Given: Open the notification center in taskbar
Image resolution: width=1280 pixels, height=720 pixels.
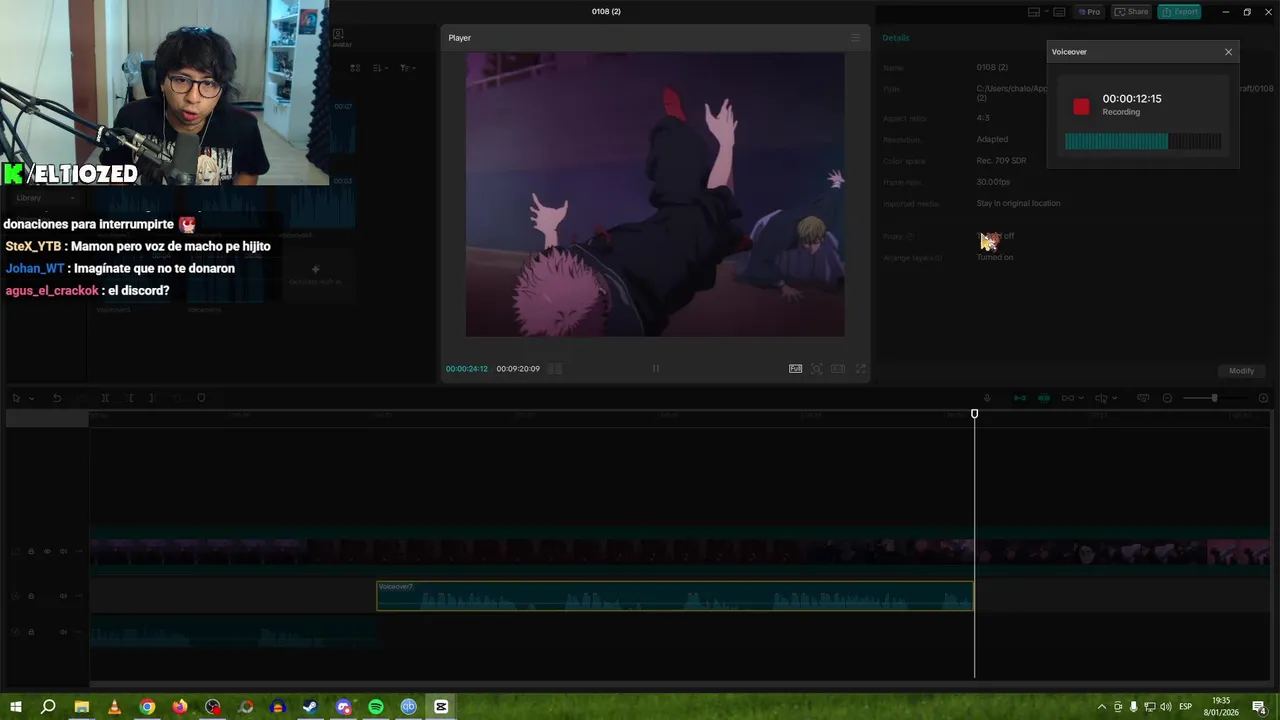Looking at the screenshot, I should (x=1259, y=707).
